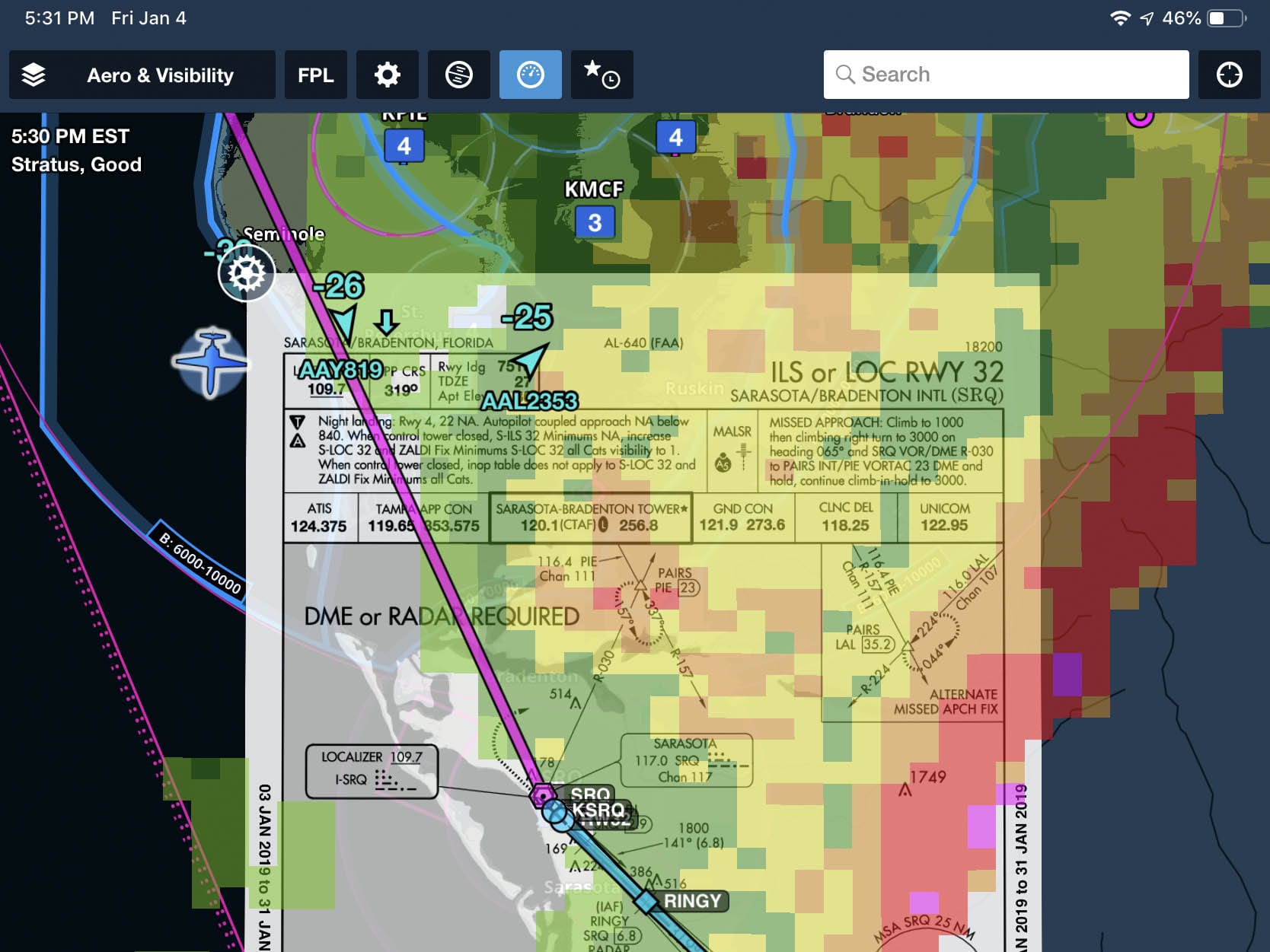Tap KMCF visibility marker showing 3
This screenshot has height=952, width=1270.
click(595, 223)
